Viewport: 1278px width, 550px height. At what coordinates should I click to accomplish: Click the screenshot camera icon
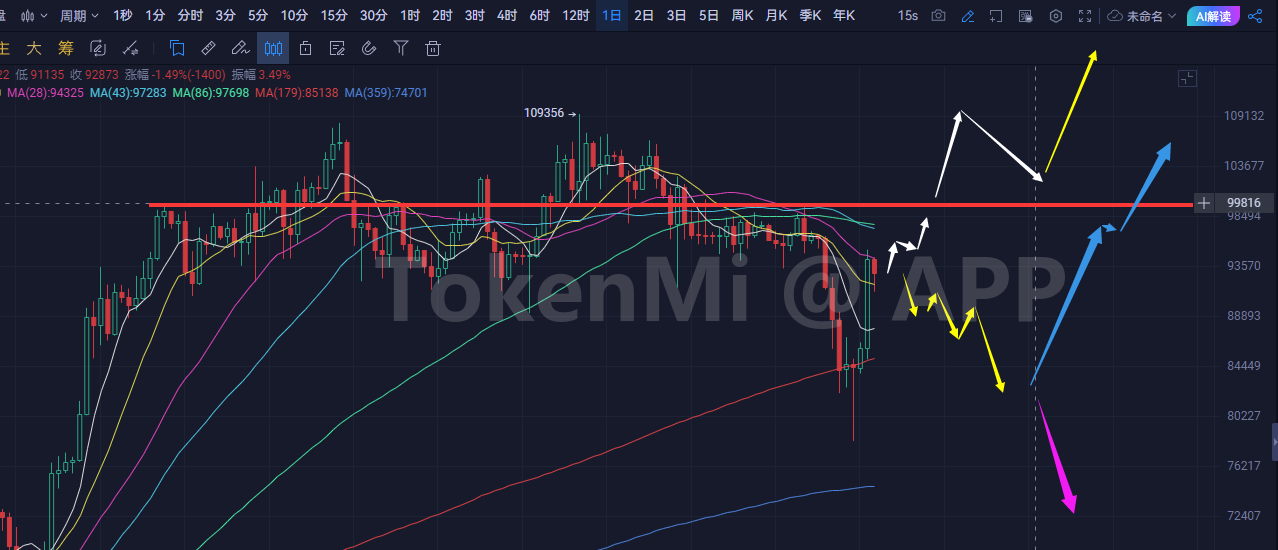pos(937,16)
